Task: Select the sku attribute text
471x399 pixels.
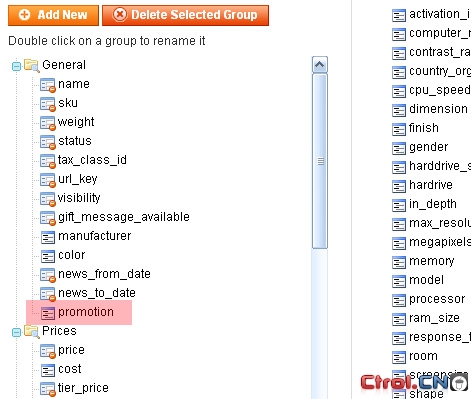Action: click(68, 103)
